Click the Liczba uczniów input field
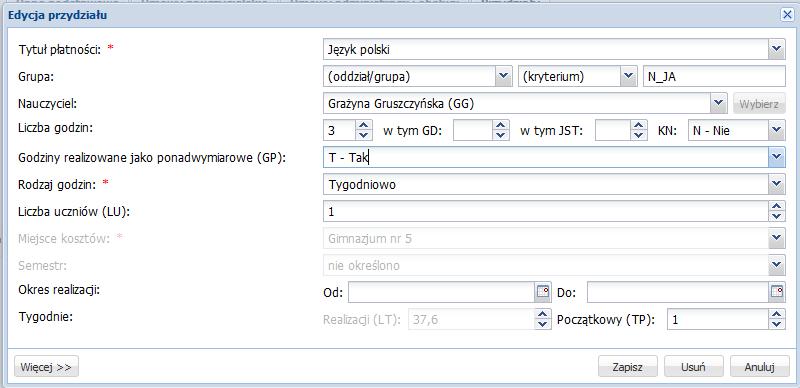The width and height of the screenshot is (800, 388). (x=546, y=212)
